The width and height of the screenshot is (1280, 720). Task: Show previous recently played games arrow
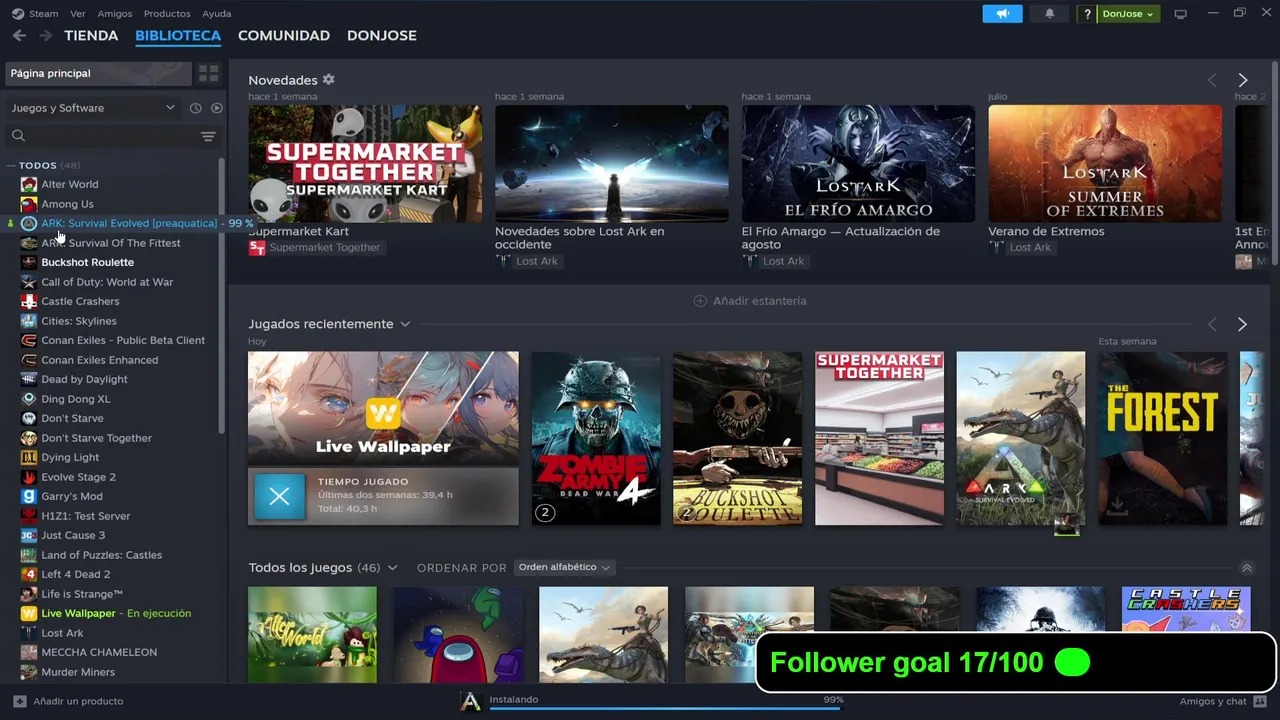1212,324
